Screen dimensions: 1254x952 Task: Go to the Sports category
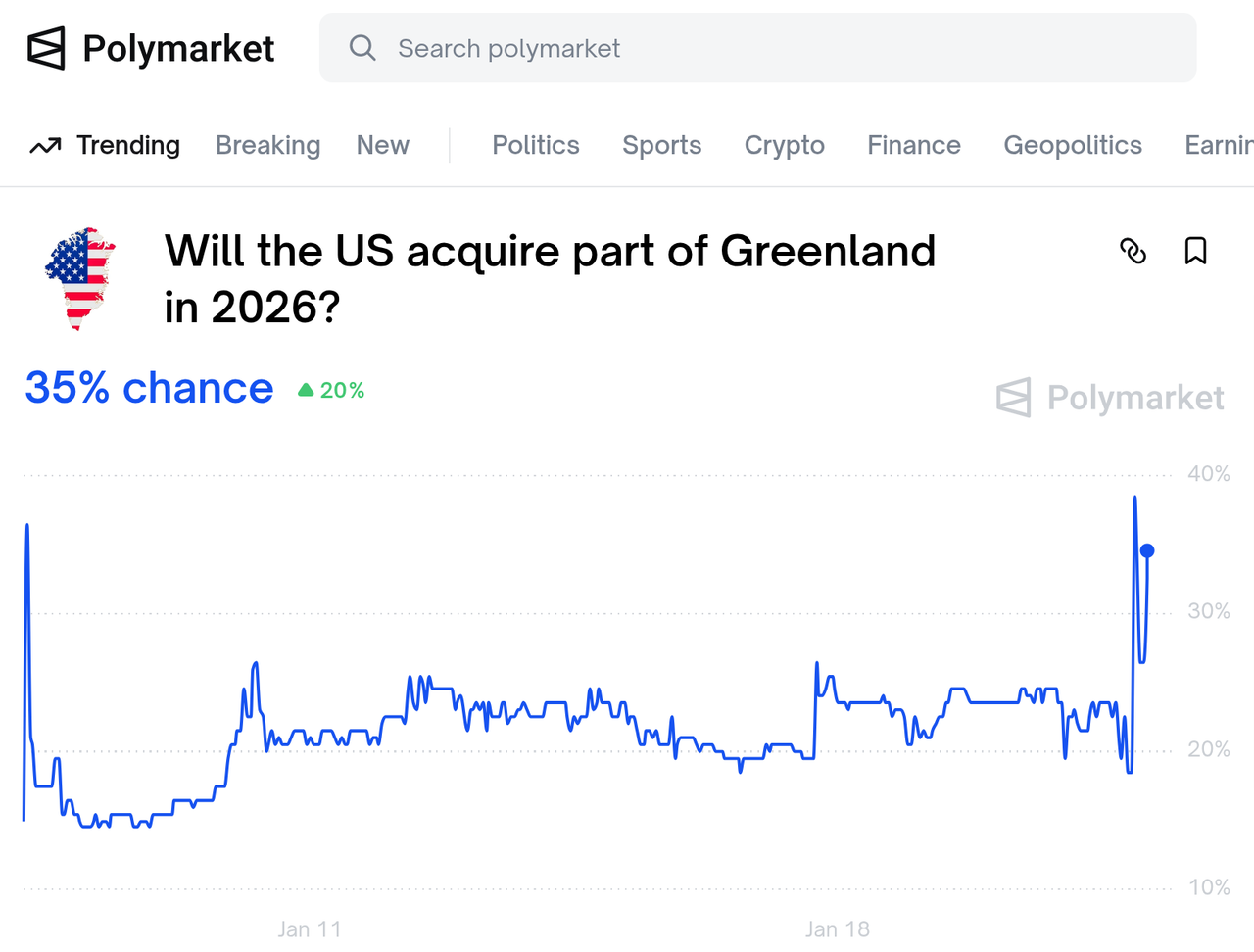[x=662, y=145]
